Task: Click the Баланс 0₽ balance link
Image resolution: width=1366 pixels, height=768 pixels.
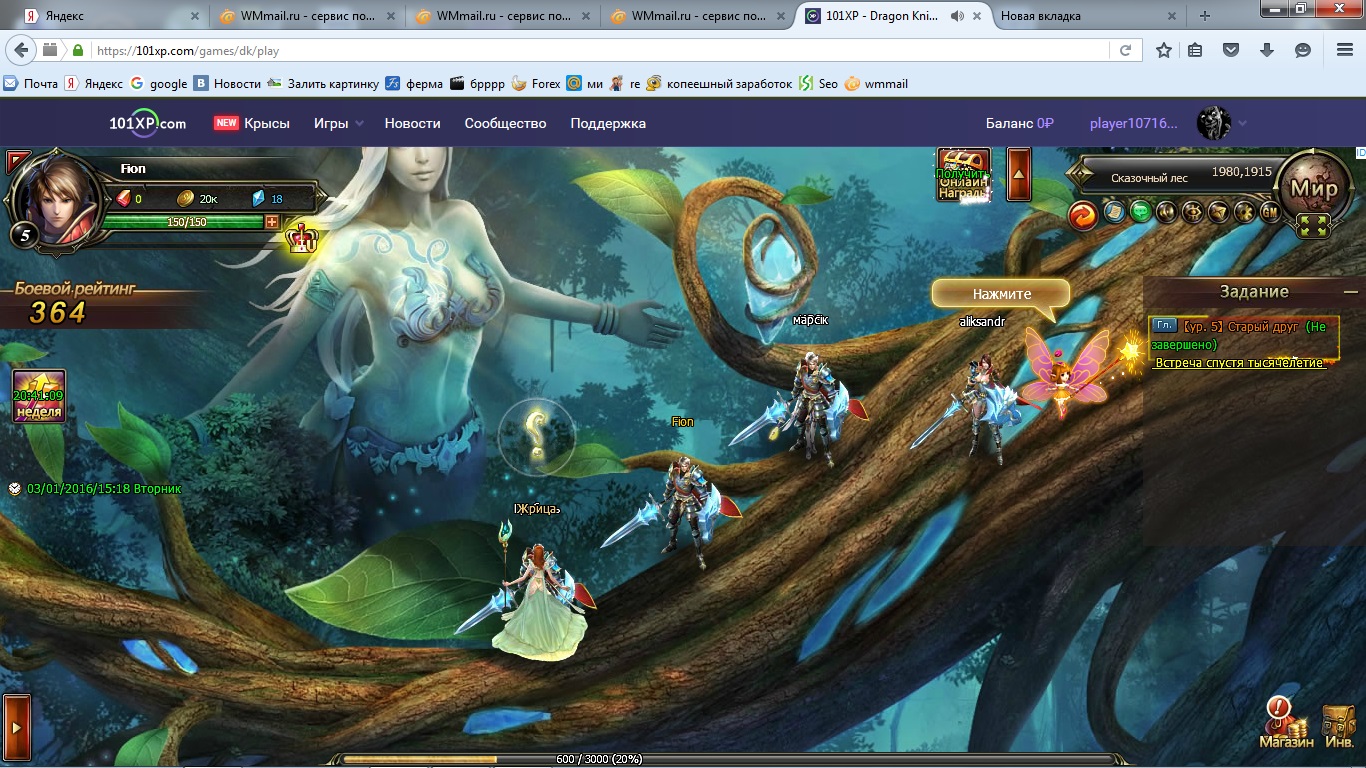Action: coord(1020,123)
